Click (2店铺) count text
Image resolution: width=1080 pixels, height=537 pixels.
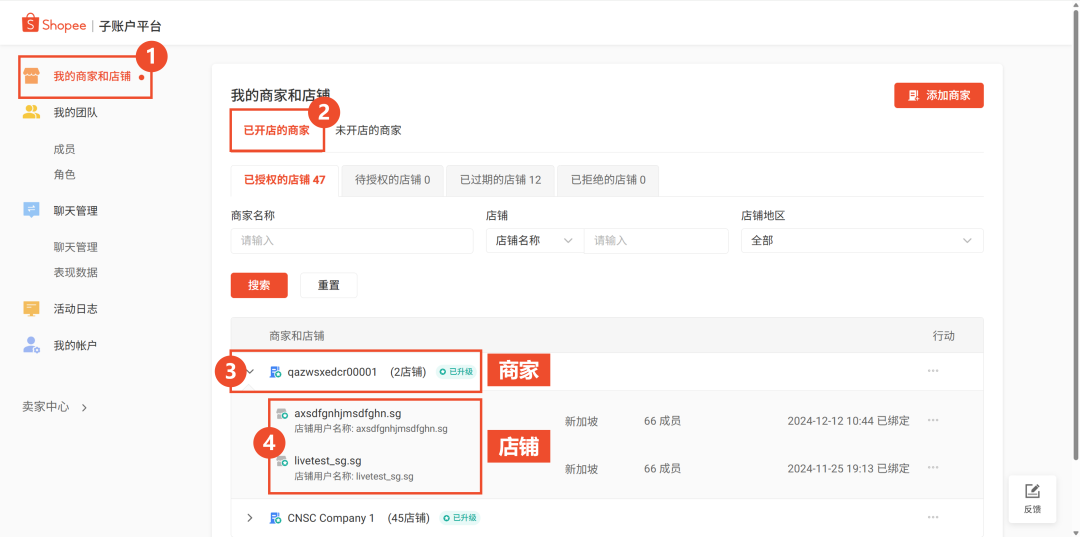tap(408, 372)
